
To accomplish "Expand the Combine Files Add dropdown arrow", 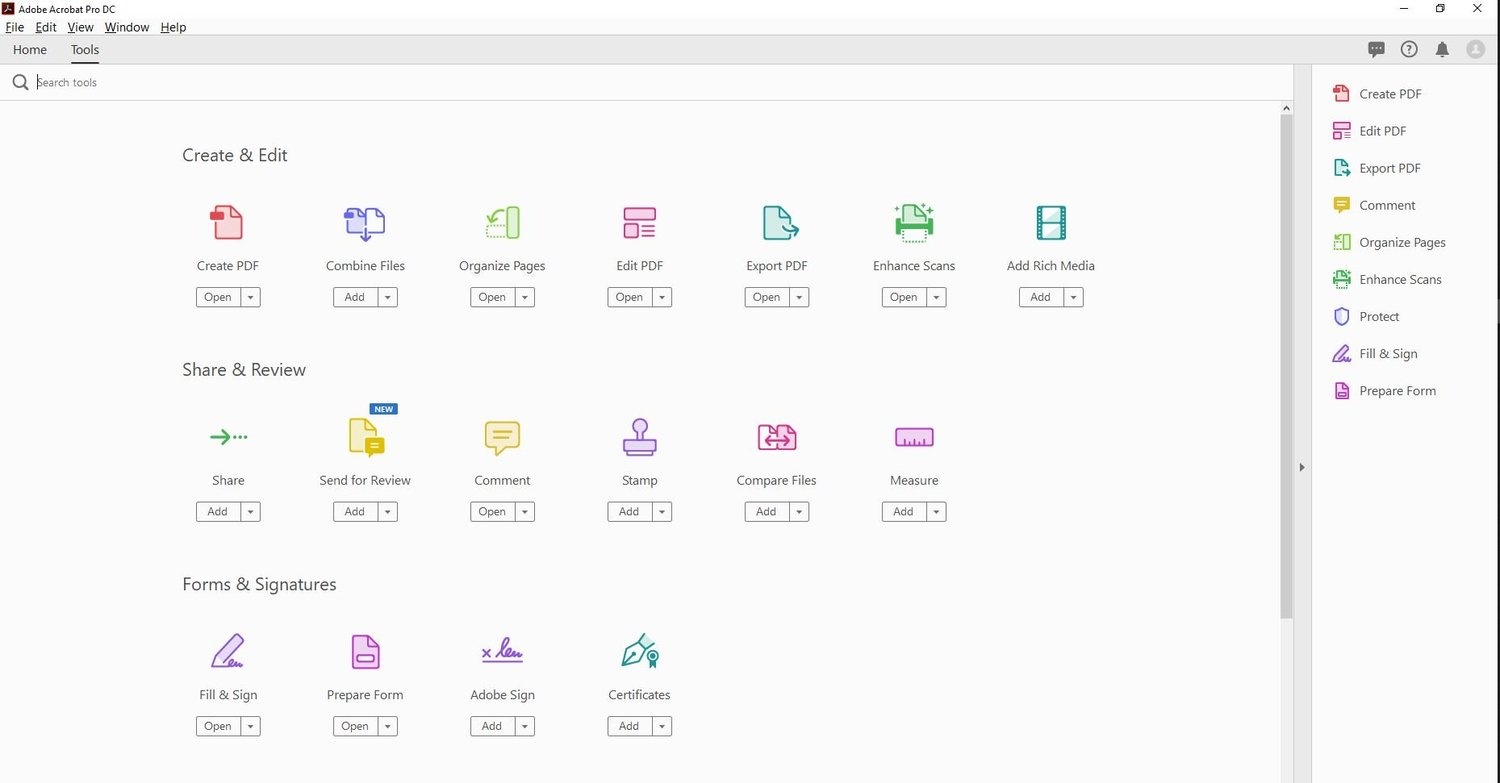I will 387,297.
